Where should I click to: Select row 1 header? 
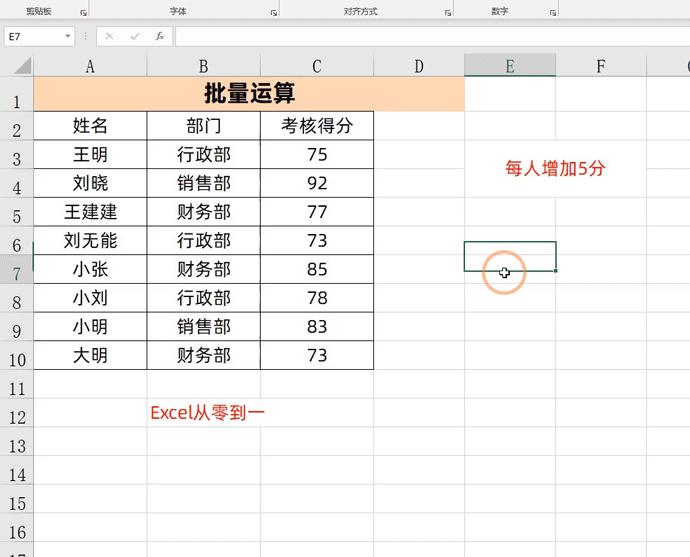17,94
